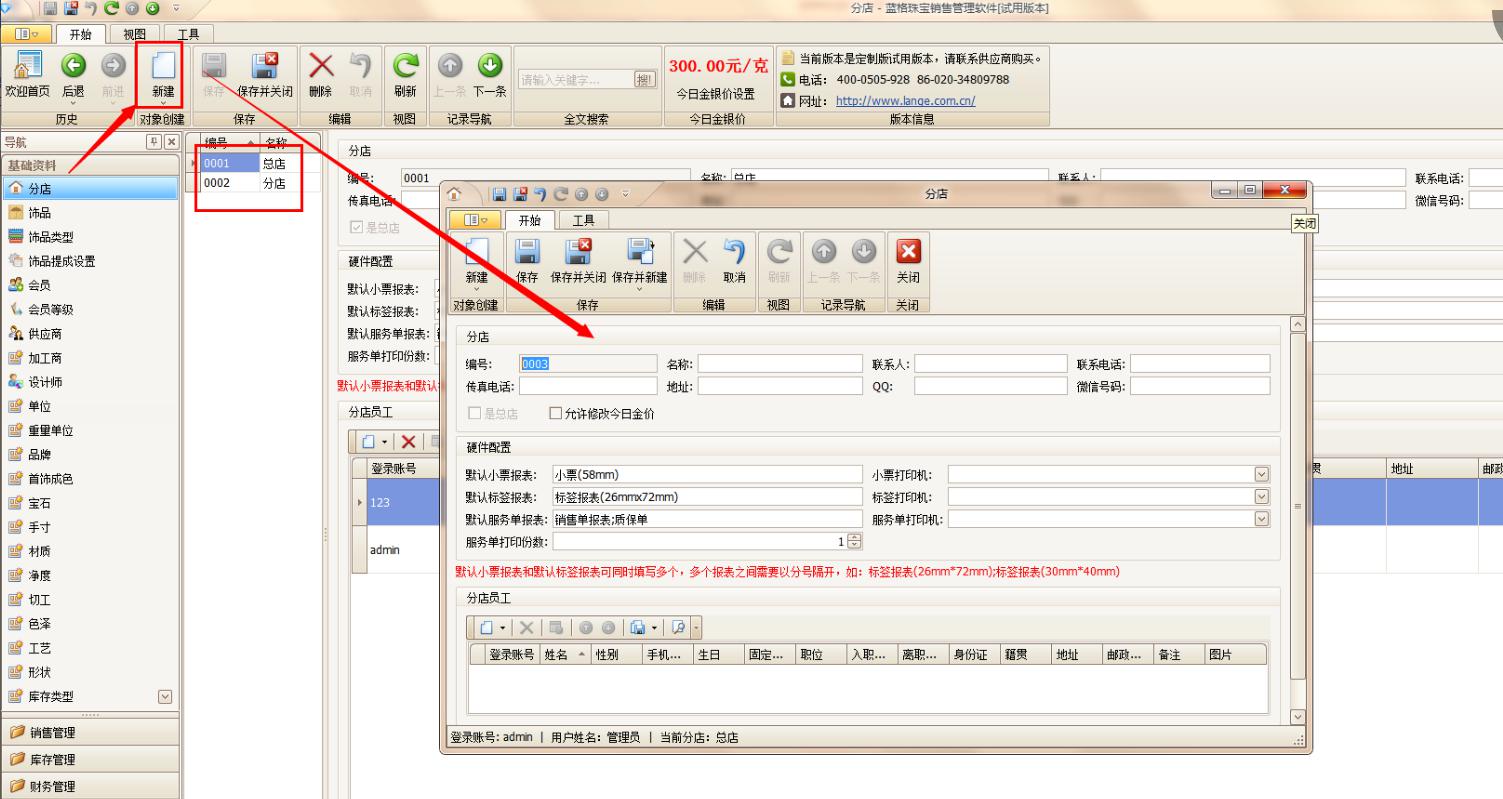The height and width of the screenshot is (799, 1503).
Task: Click the 名称 field in the dialog
Action: click(780, 364)
